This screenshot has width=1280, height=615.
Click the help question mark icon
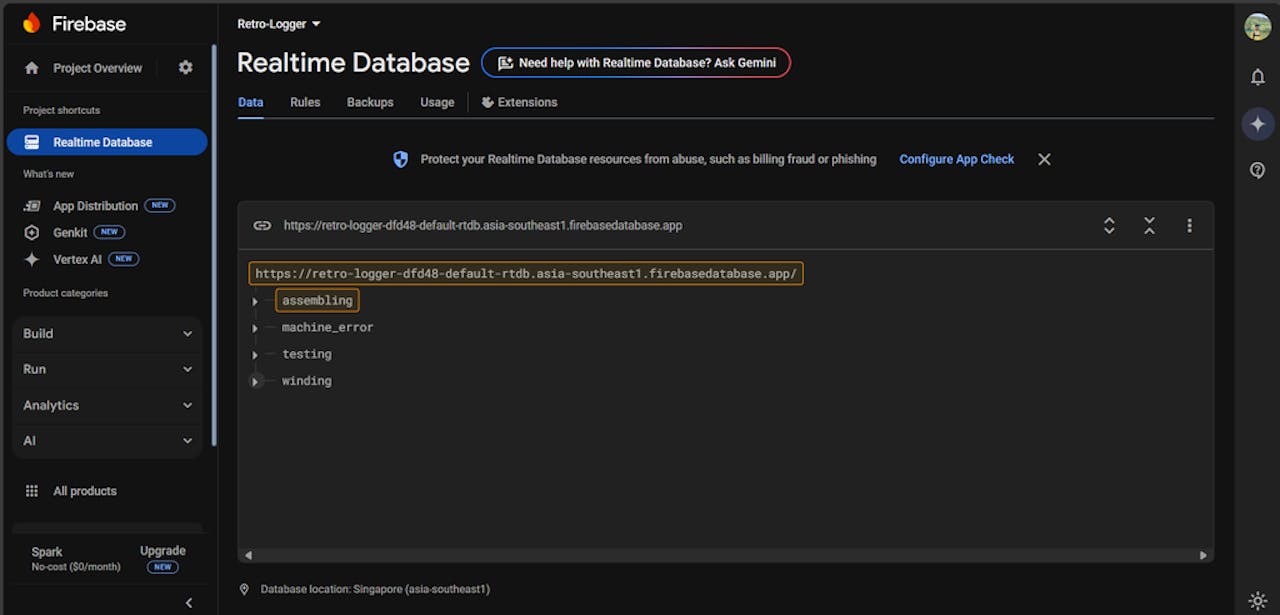[1258, 171]
